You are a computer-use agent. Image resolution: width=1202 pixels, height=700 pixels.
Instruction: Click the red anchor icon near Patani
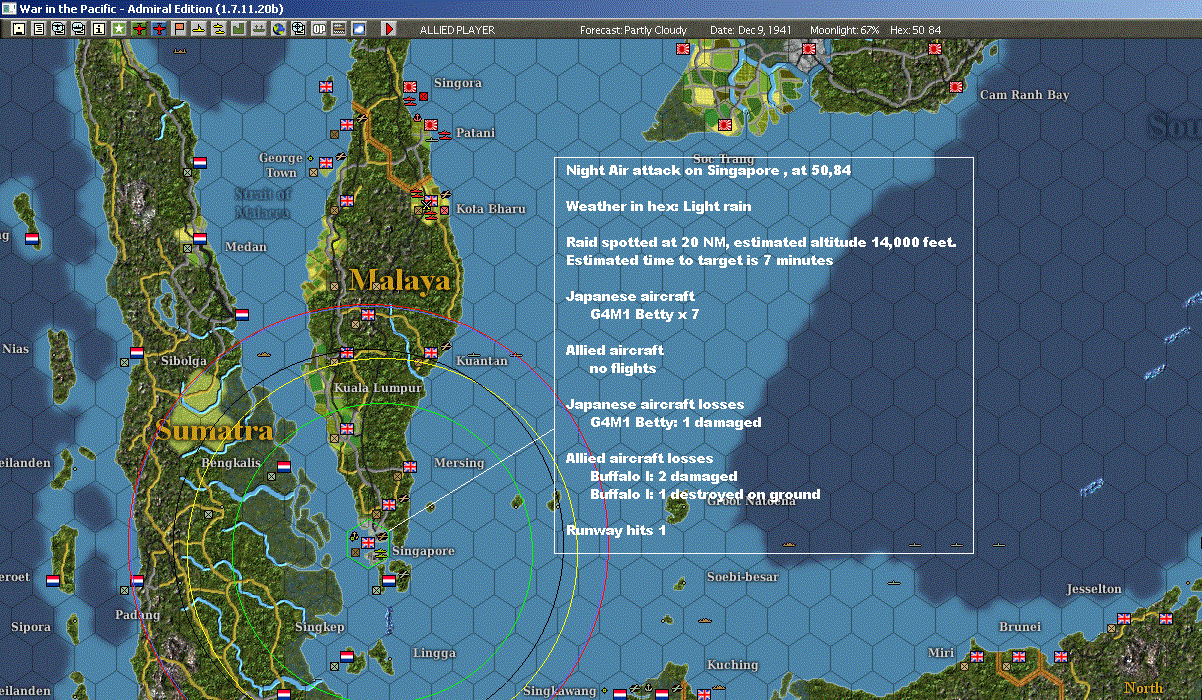[x=417, y=118]
